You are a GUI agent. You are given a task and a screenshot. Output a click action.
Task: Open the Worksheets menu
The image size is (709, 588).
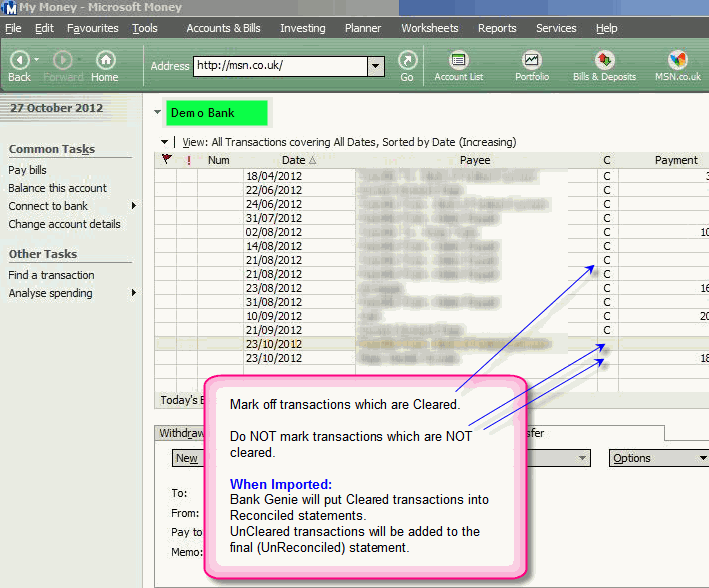click(x=430, y=28)
